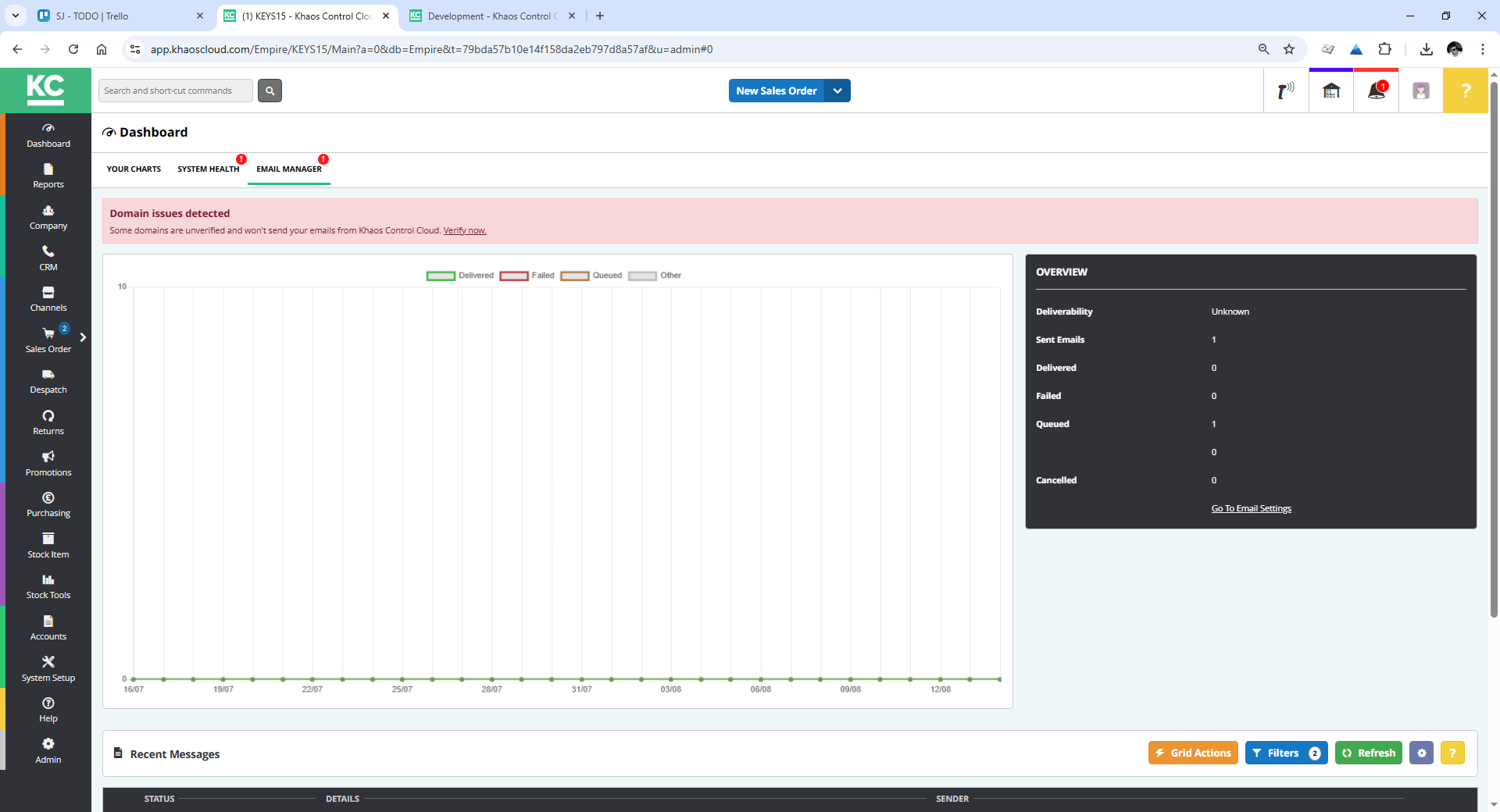Toggle Delivered series in chart legend
1500x812 pixels.
click(x=441, y=276)
